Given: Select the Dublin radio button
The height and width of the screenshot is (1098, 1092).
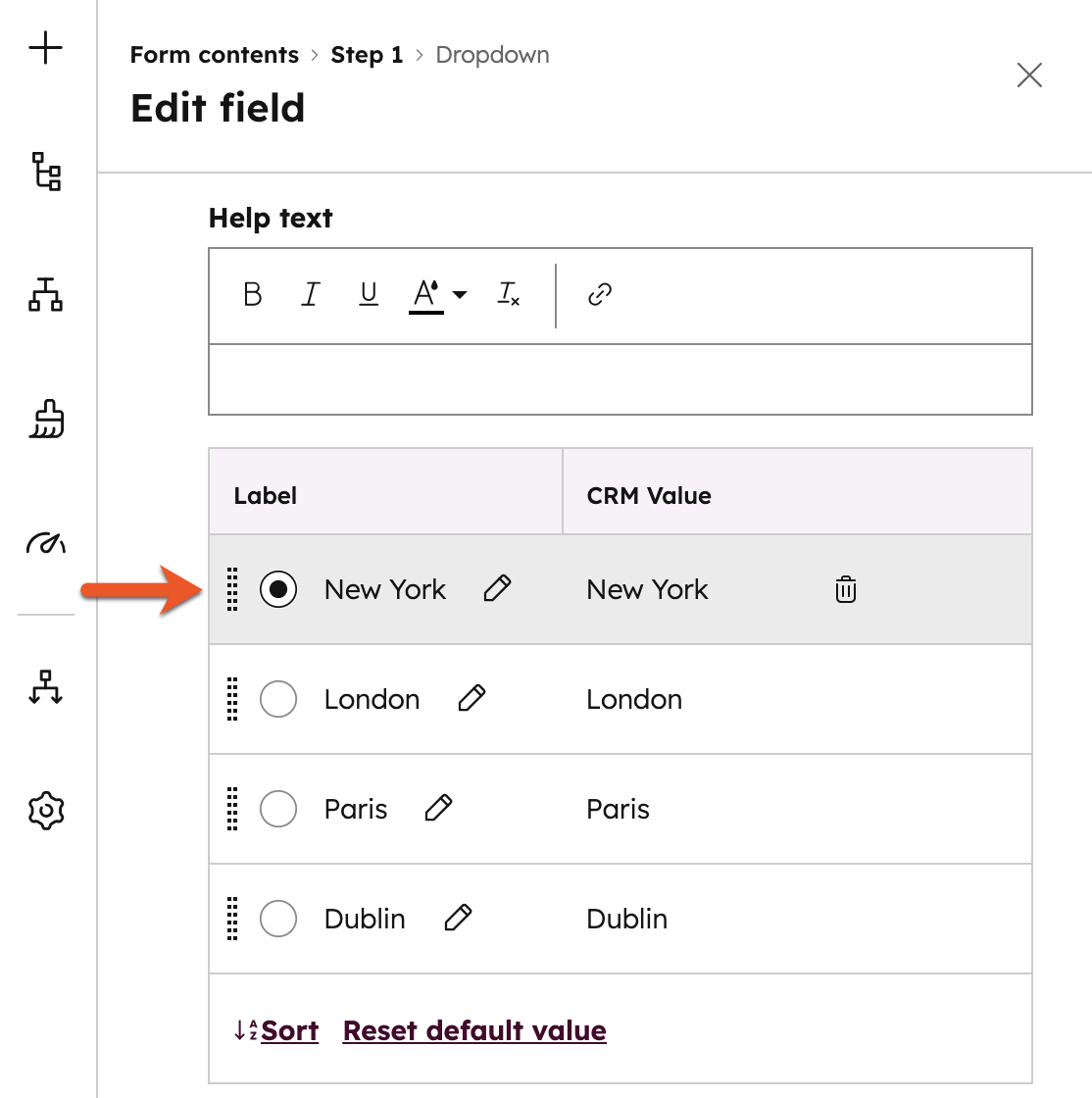Looking at the screenshot, I should (x=278, y=919).
